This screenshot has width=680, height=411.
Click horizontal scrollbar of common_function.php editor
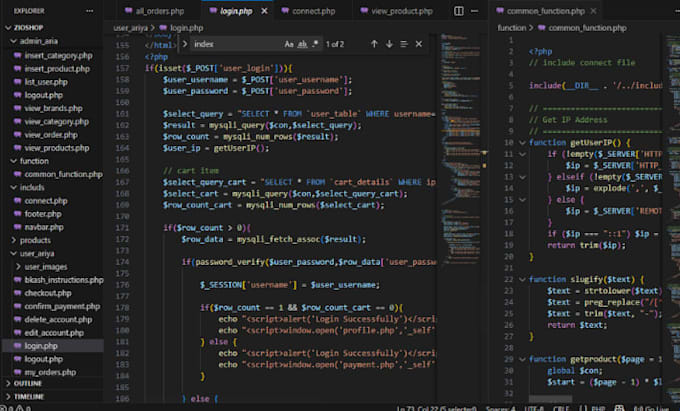coord(550,398)
